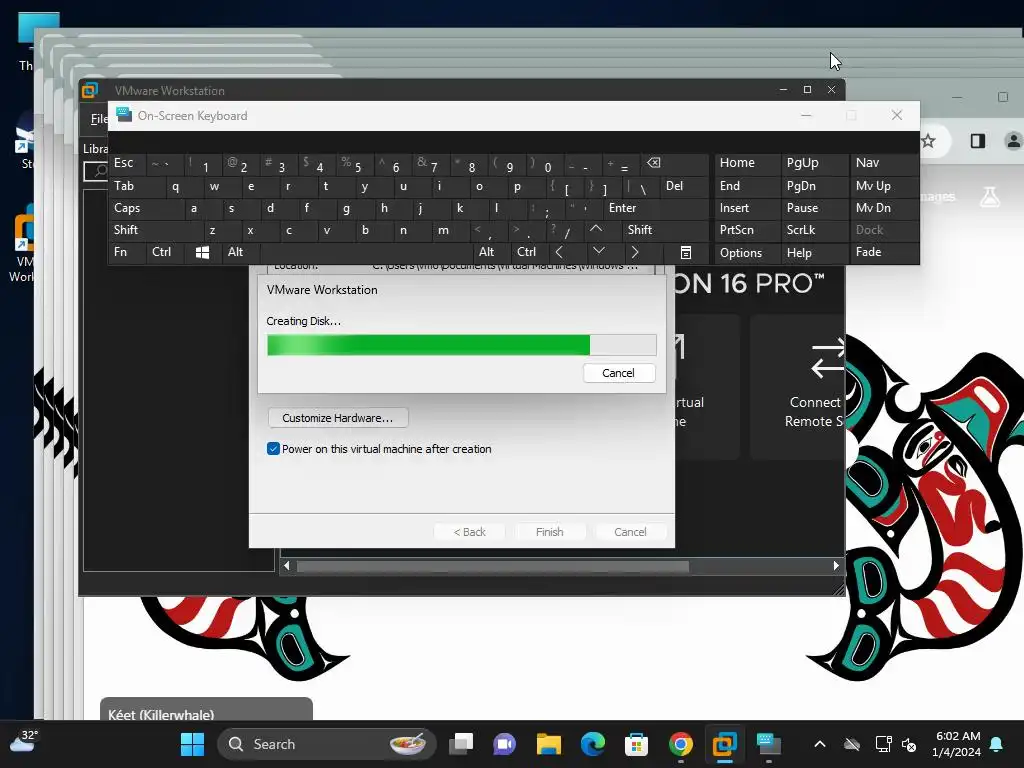Open Task View from the taskbar

[x=461, y=744]
